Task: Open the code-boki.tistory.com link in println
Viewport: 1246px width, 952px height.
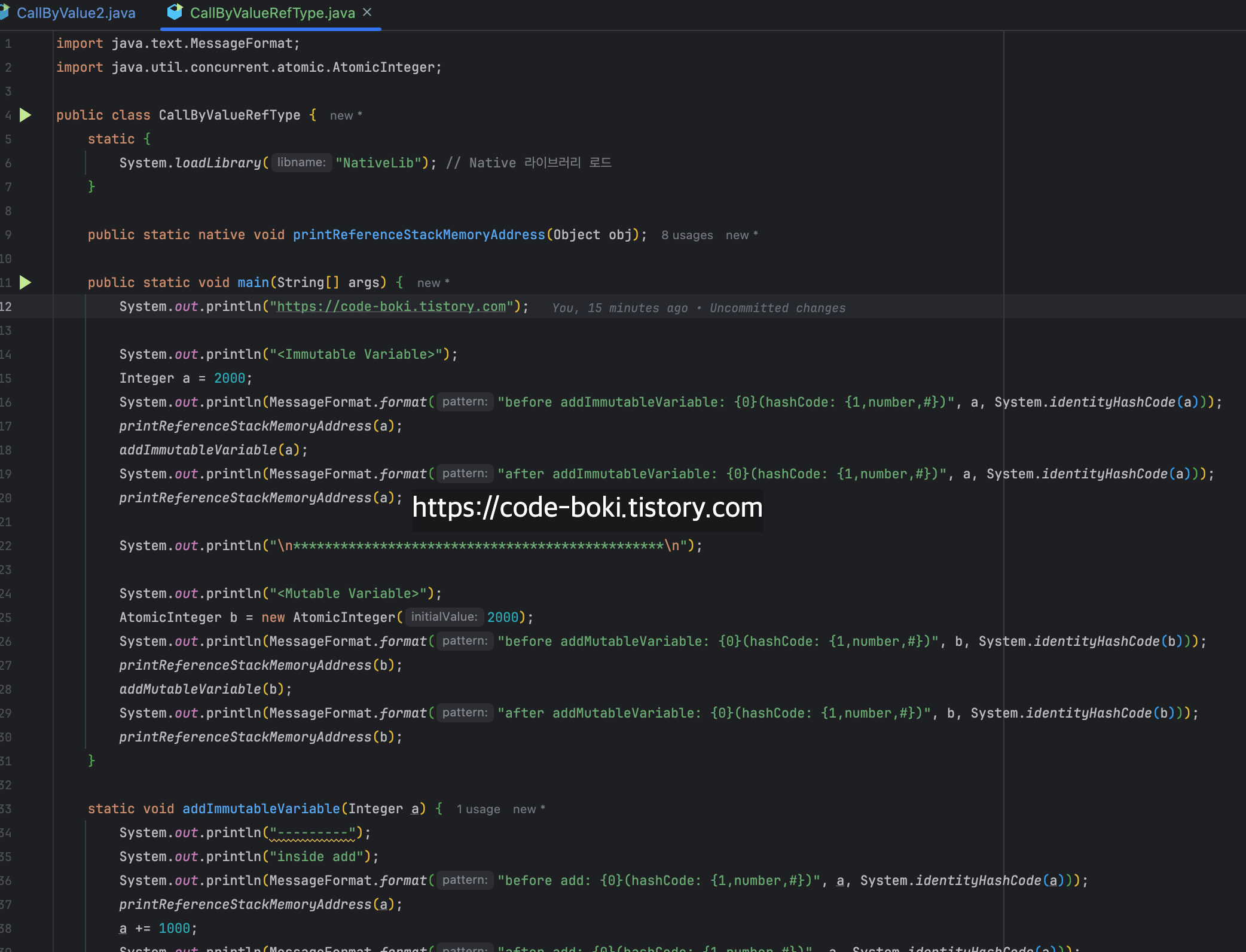Action: pos(392,307)
